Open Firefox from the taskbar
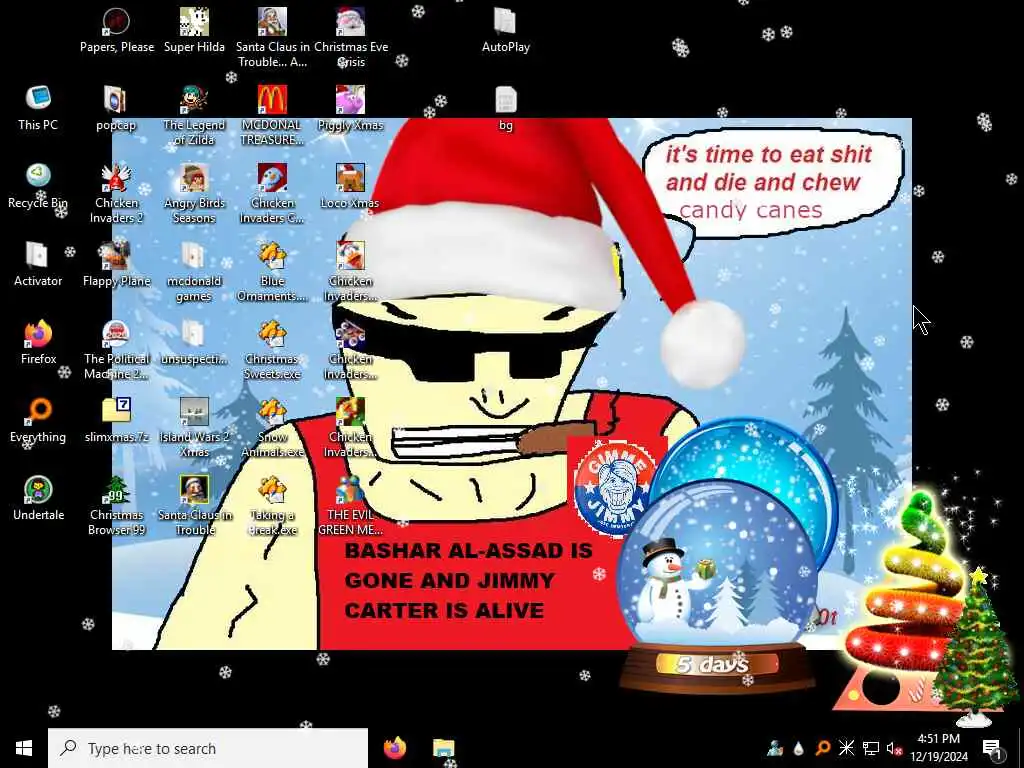Screen dimensions: 1024x768 (395, 748)
